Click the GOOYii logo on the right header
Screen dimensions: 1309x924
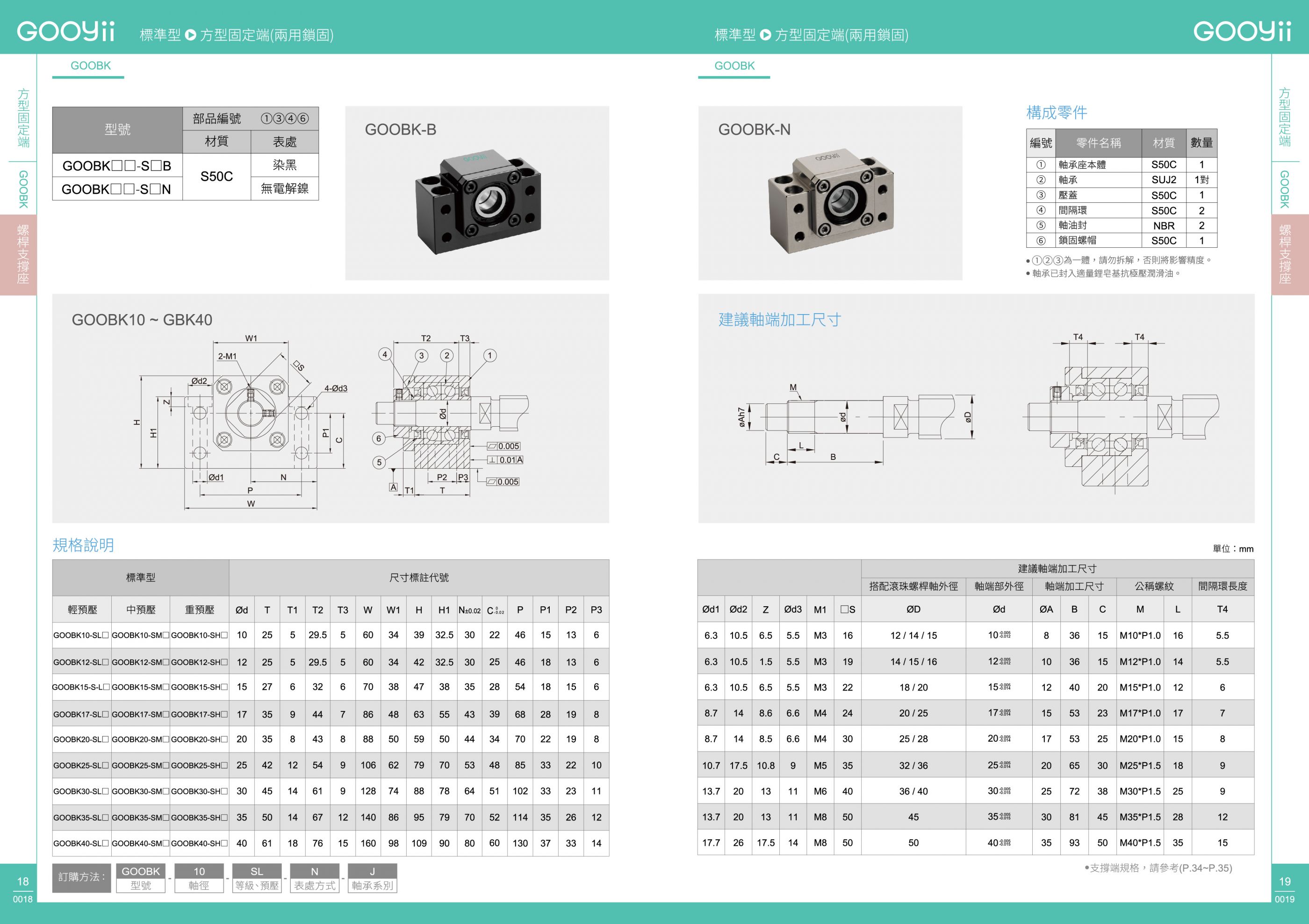coord(1242,31)
